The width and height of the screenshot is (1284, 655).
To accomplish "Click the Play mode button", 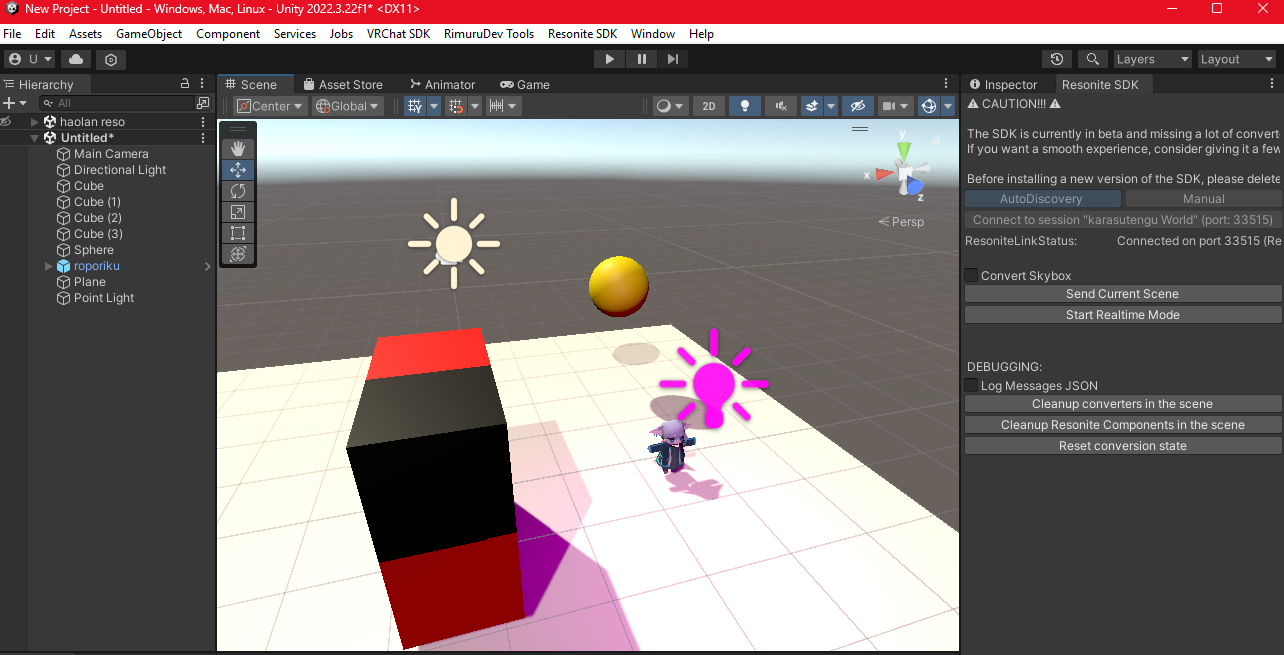I will [609, 60].
